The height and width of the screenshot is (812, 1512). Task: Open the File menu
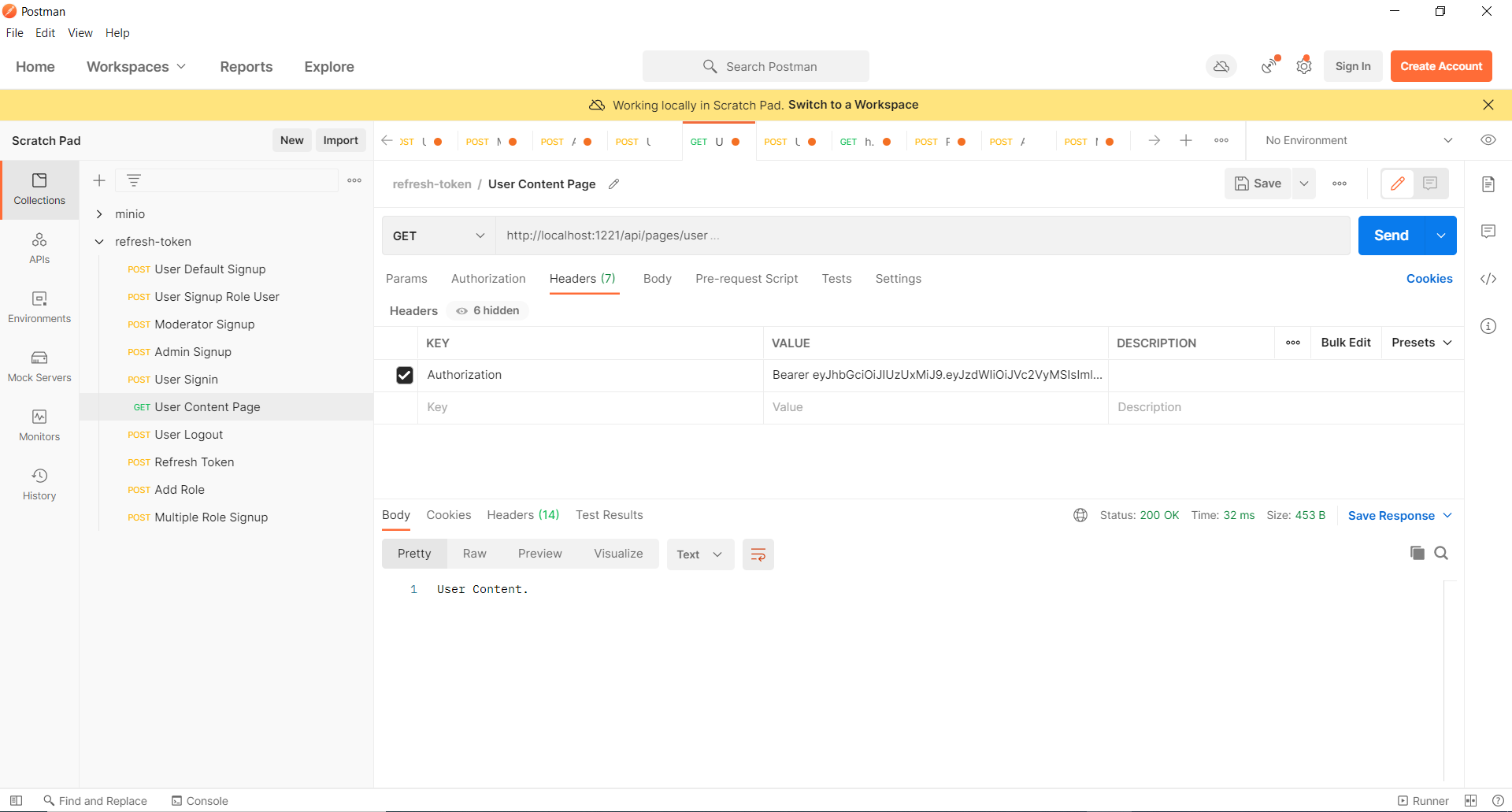[x=15, y=33]
